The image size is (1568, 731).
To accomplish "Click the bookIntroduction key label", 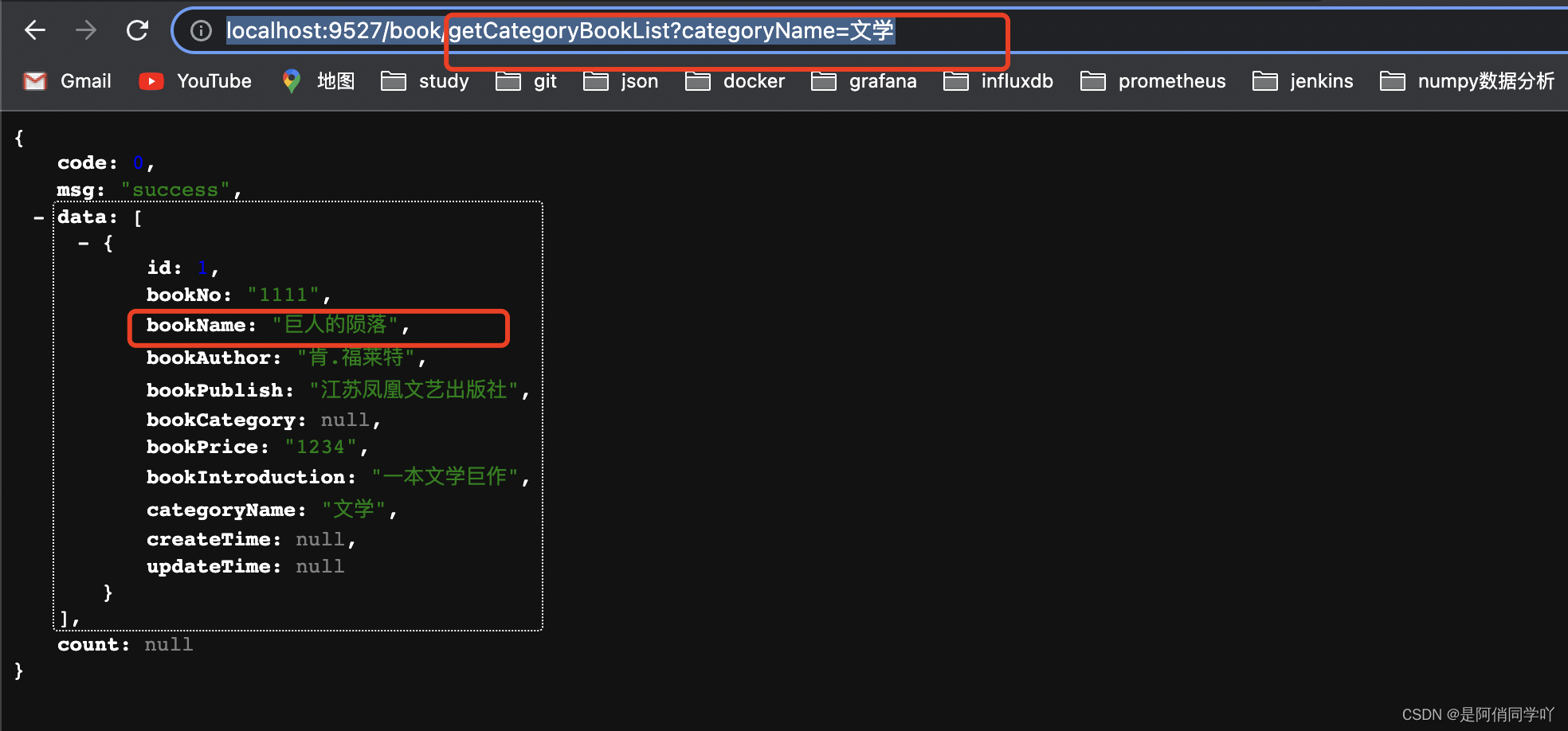I will (251, 476).
